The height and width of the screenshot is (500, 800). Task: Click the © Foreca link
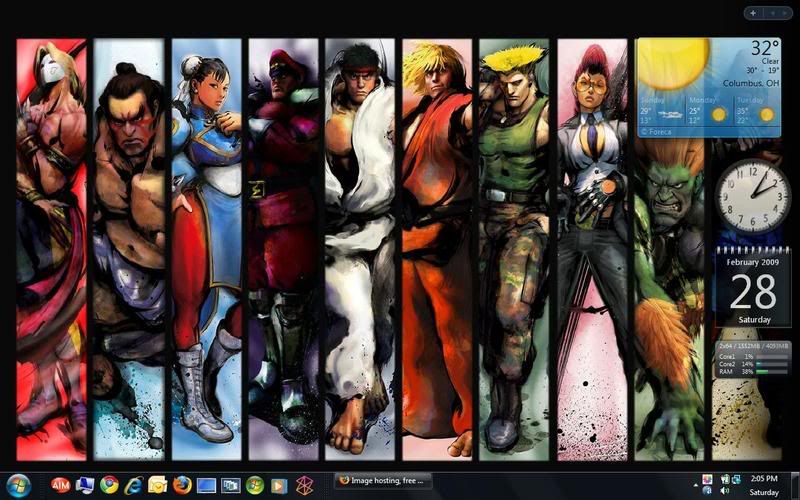point(657,132)
